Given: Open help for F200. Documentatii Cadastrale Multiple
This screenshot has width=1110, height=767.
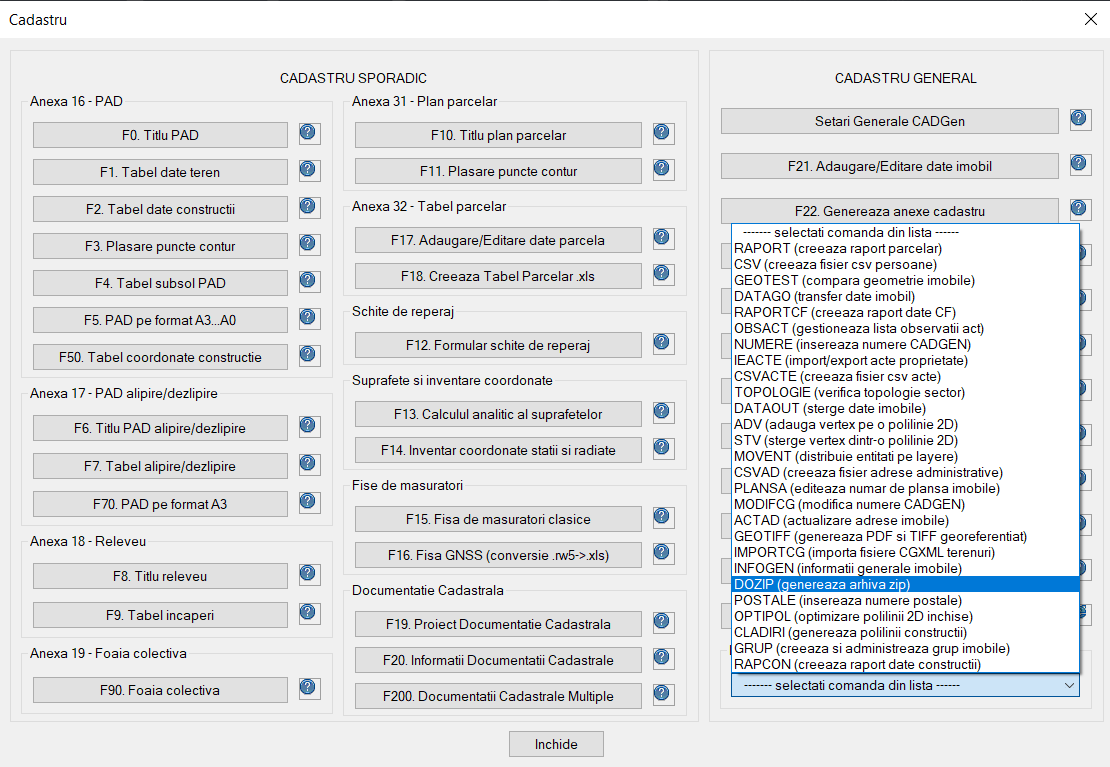Looking at the screenshot, I should 663,693.
